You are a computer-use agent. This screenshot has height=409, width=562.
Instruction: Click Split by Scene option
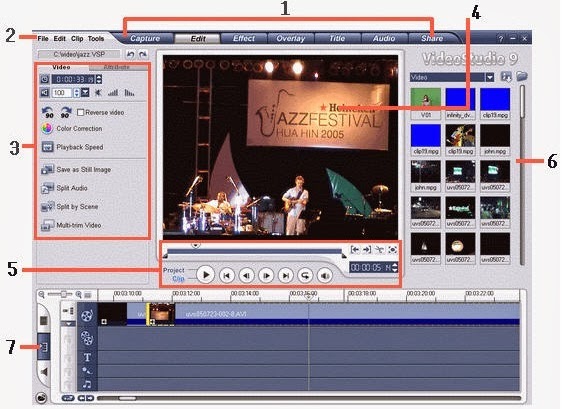70,206
